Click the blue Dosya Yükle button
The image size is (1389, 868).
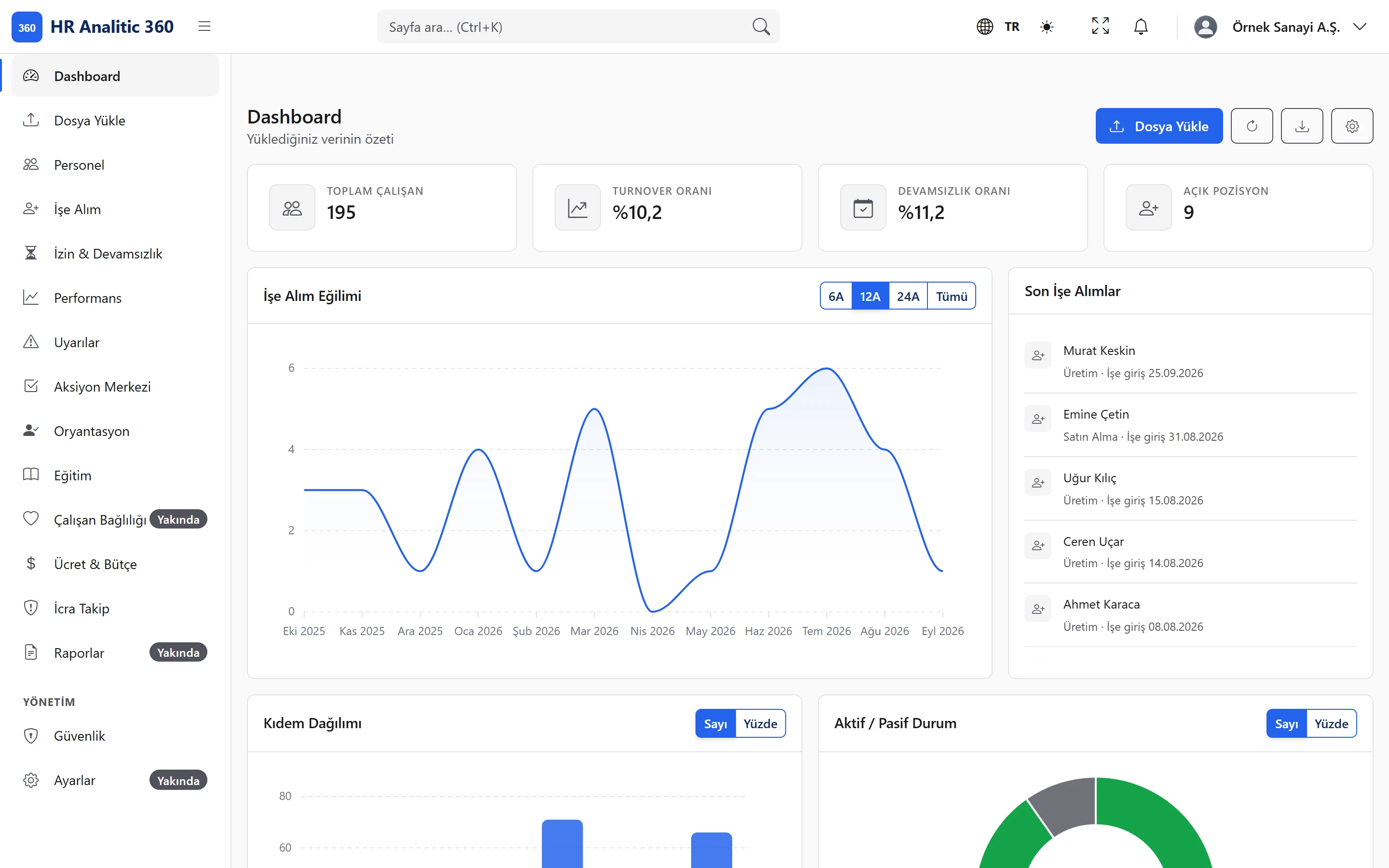coord(1159,126)
